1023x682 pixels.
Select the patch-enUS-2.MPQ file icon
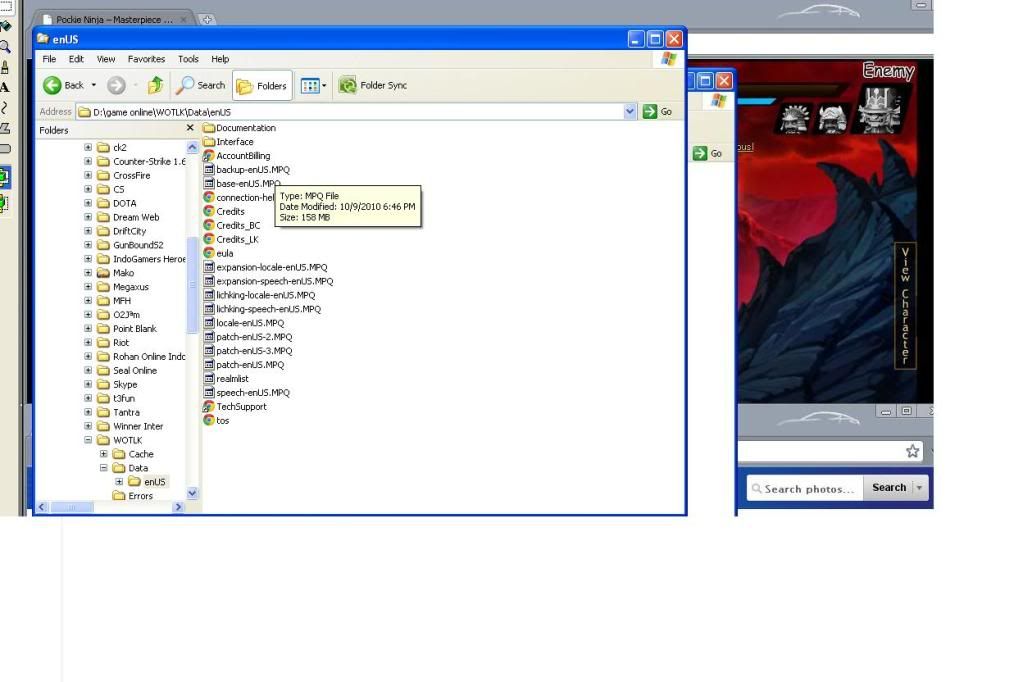coord(209,336)
